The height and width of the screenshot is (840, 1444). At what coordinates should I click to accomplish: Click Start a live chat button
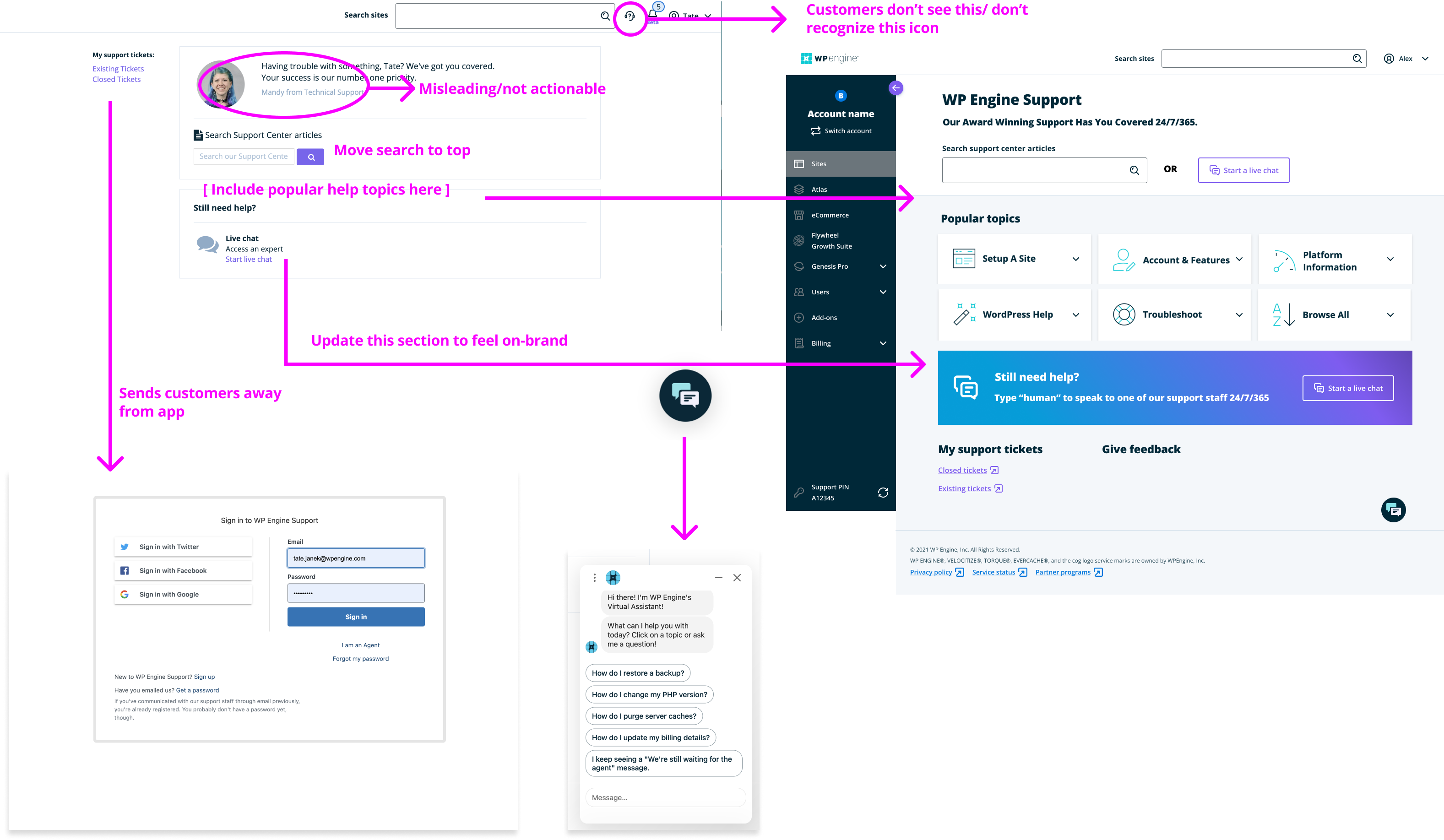(1244, 170)
